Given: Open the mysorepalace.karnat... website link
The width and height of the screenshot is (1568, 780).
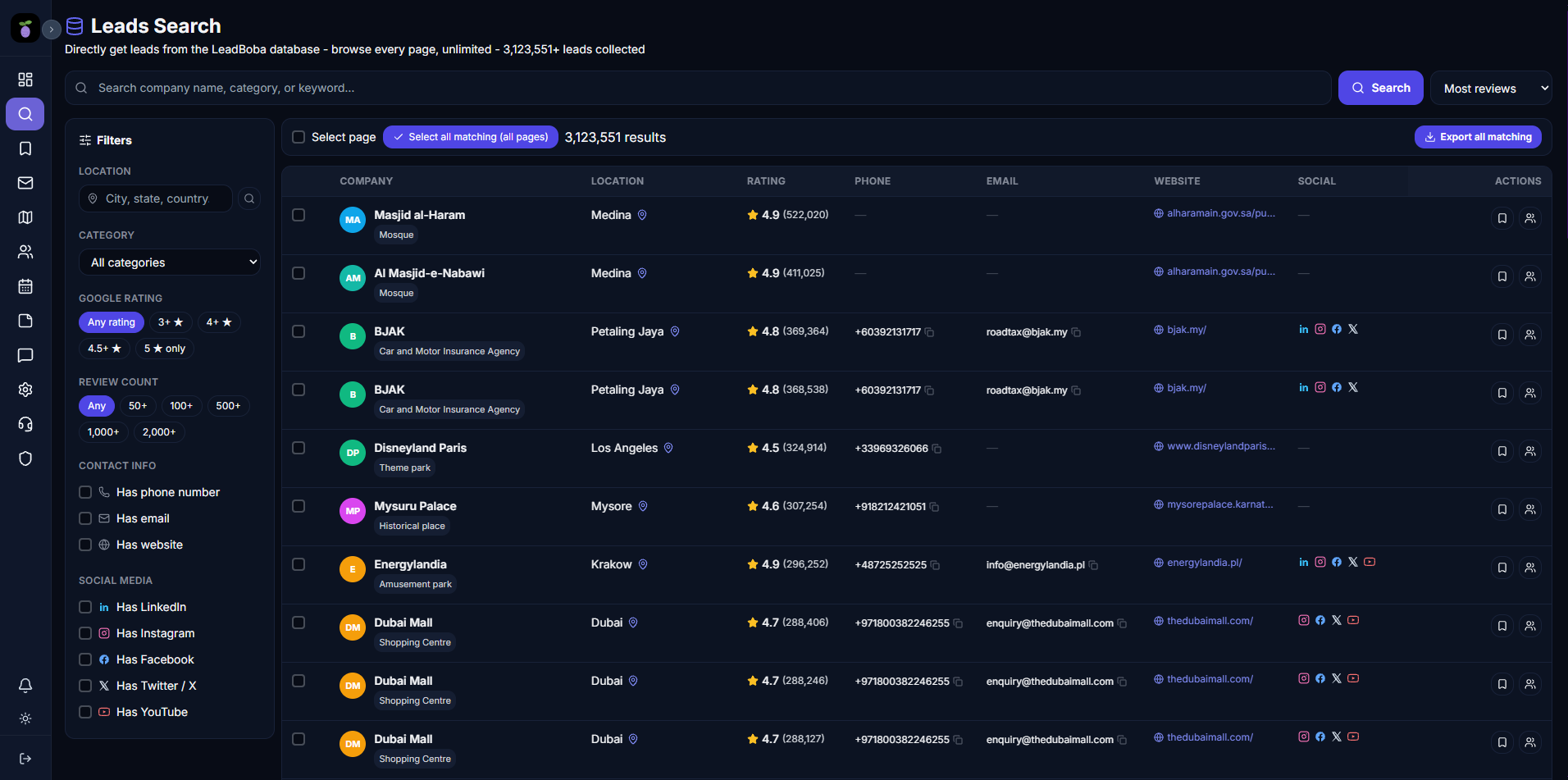Looking at the screenshot, I should coord(1214,504).
